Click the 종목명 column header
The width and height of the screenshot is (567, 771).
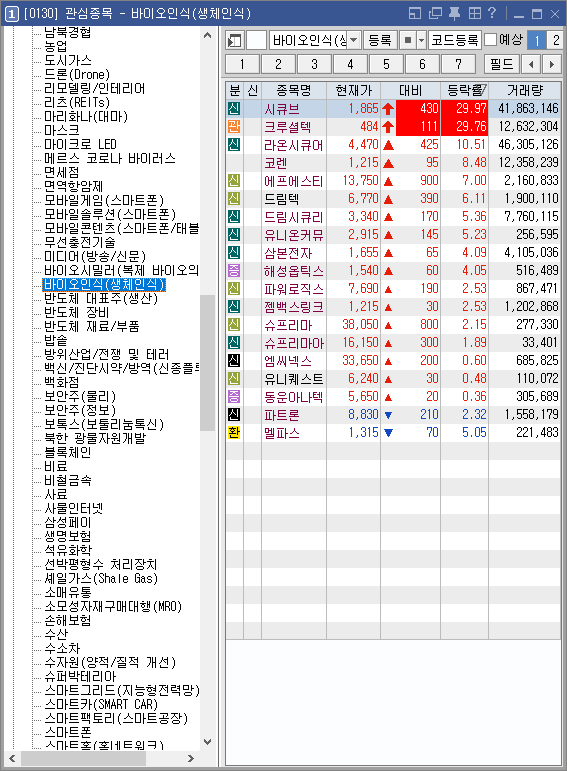pyautogui.click(x=294, y=90)
